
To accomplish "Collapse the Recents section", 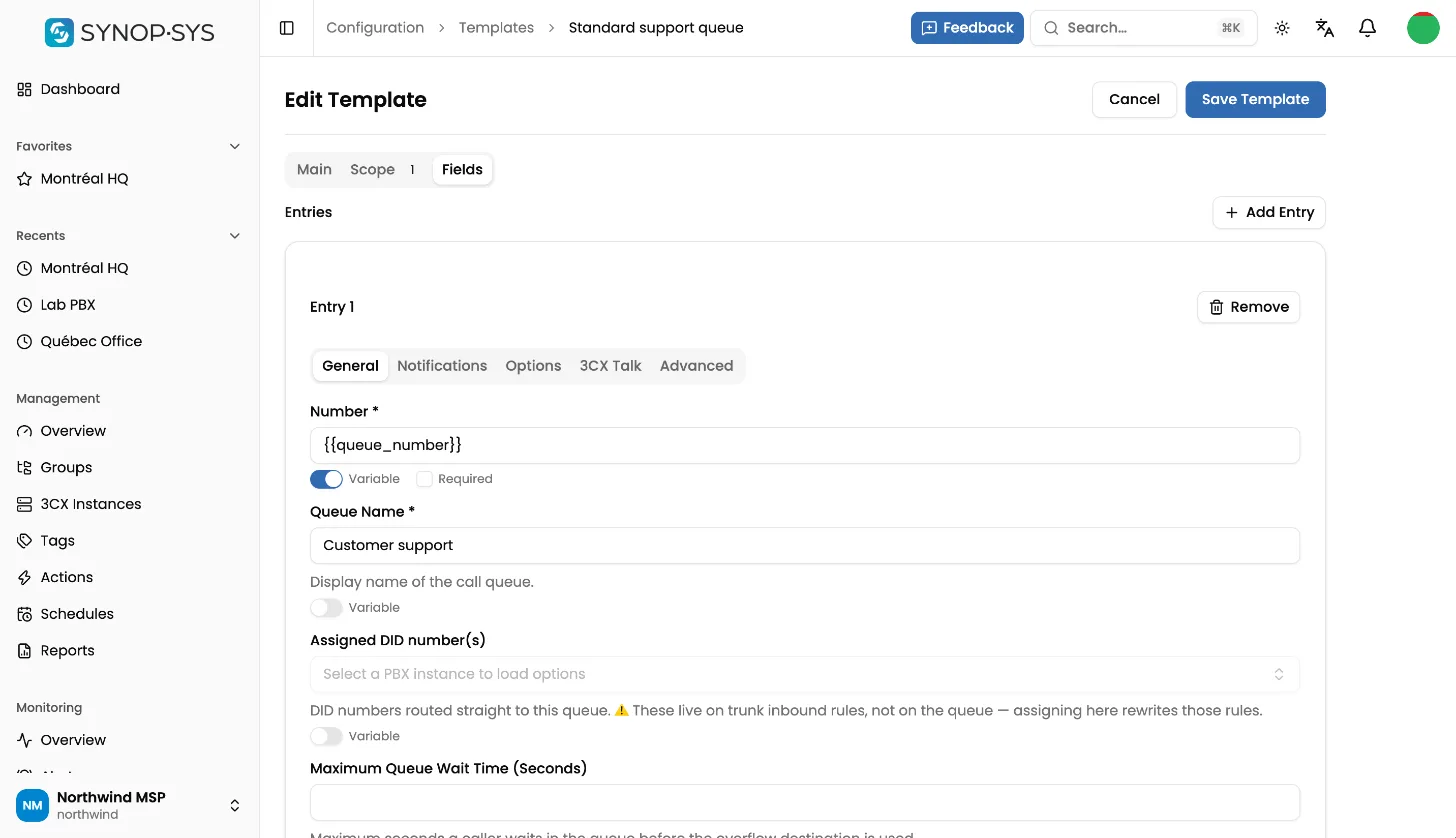I will coord(235,236).
